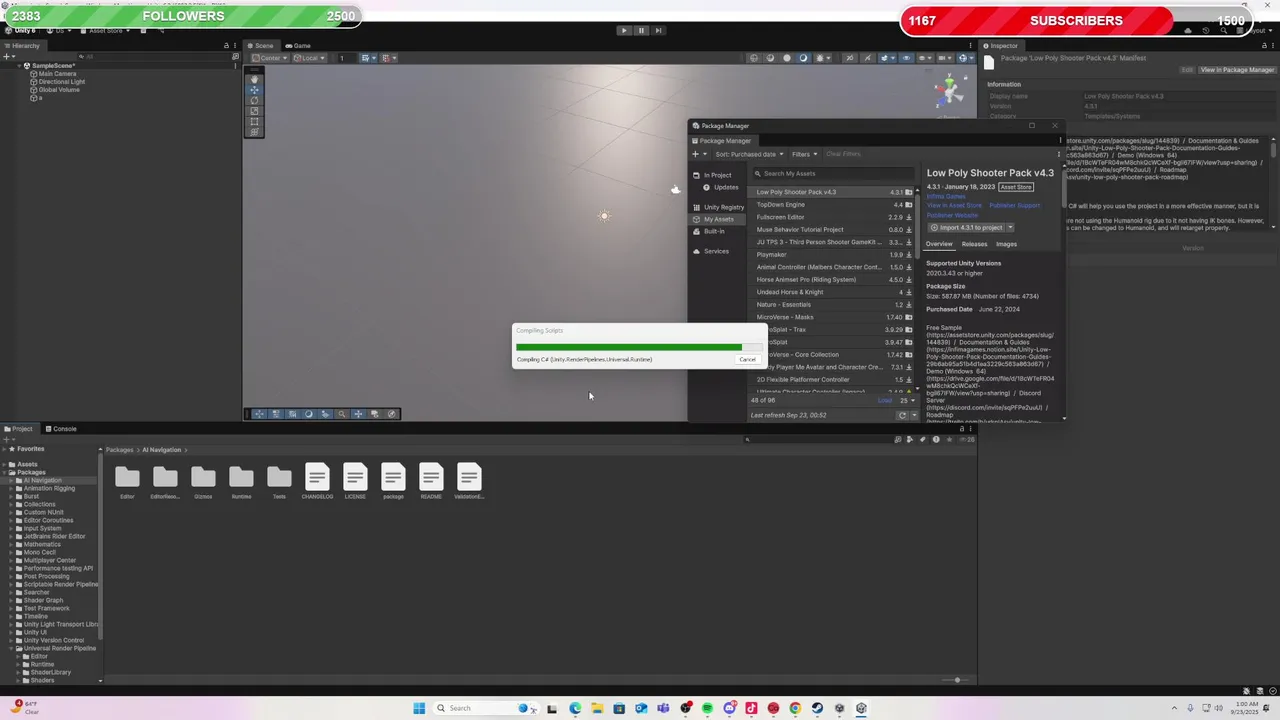Switch to the Console tab
Screen dimensions: 1280x720
(61, 429)
